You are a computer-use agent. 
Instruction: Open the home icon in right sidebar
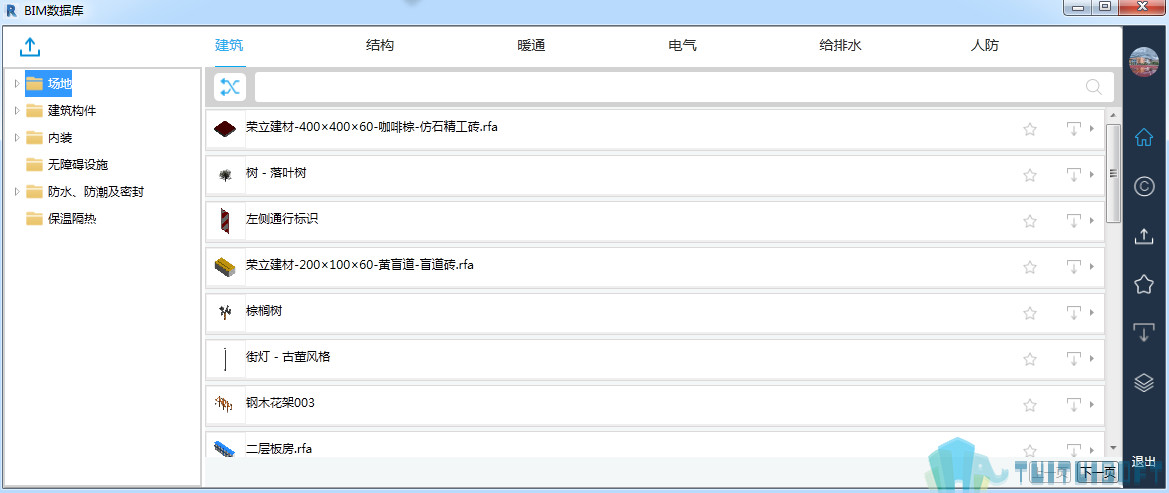point(1144,138)
